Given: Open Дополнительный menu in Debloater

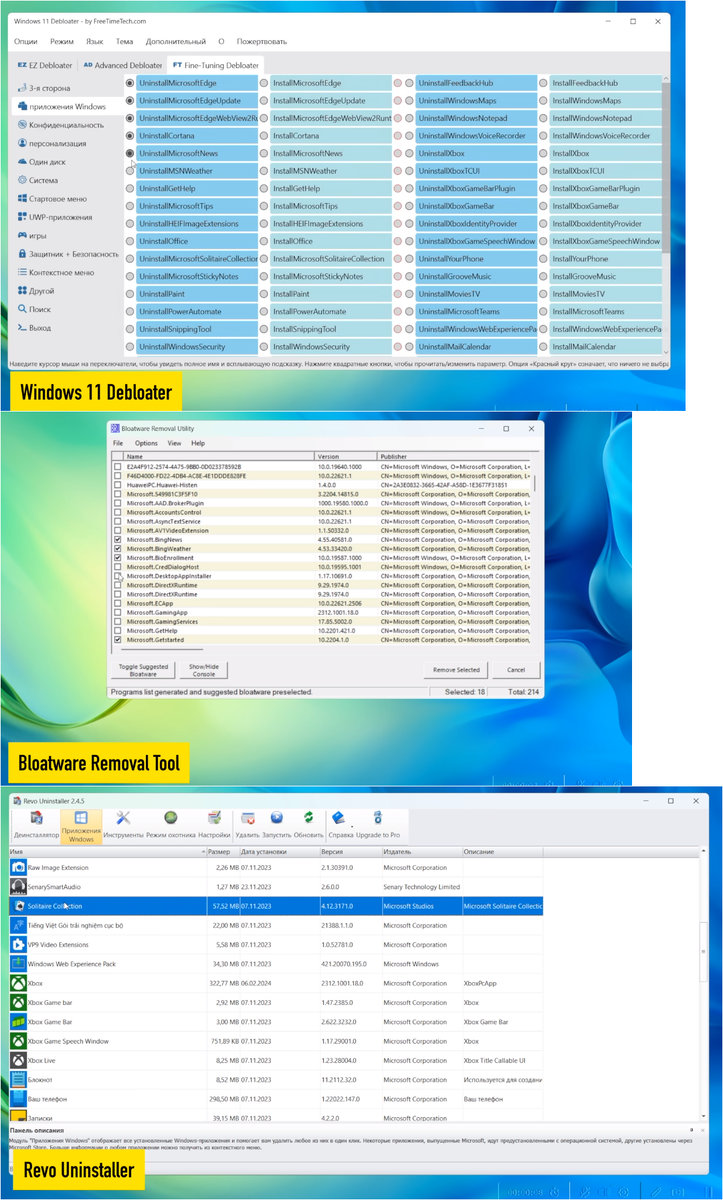Looking at the screenshot, I should 176,42.
